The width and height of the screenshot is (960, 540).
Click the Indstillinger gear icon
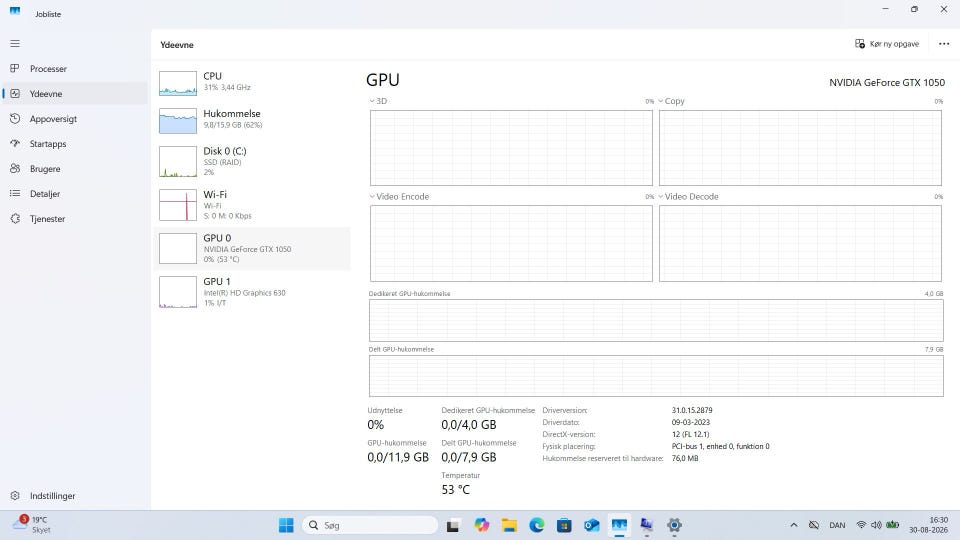[x=15, y=496]
